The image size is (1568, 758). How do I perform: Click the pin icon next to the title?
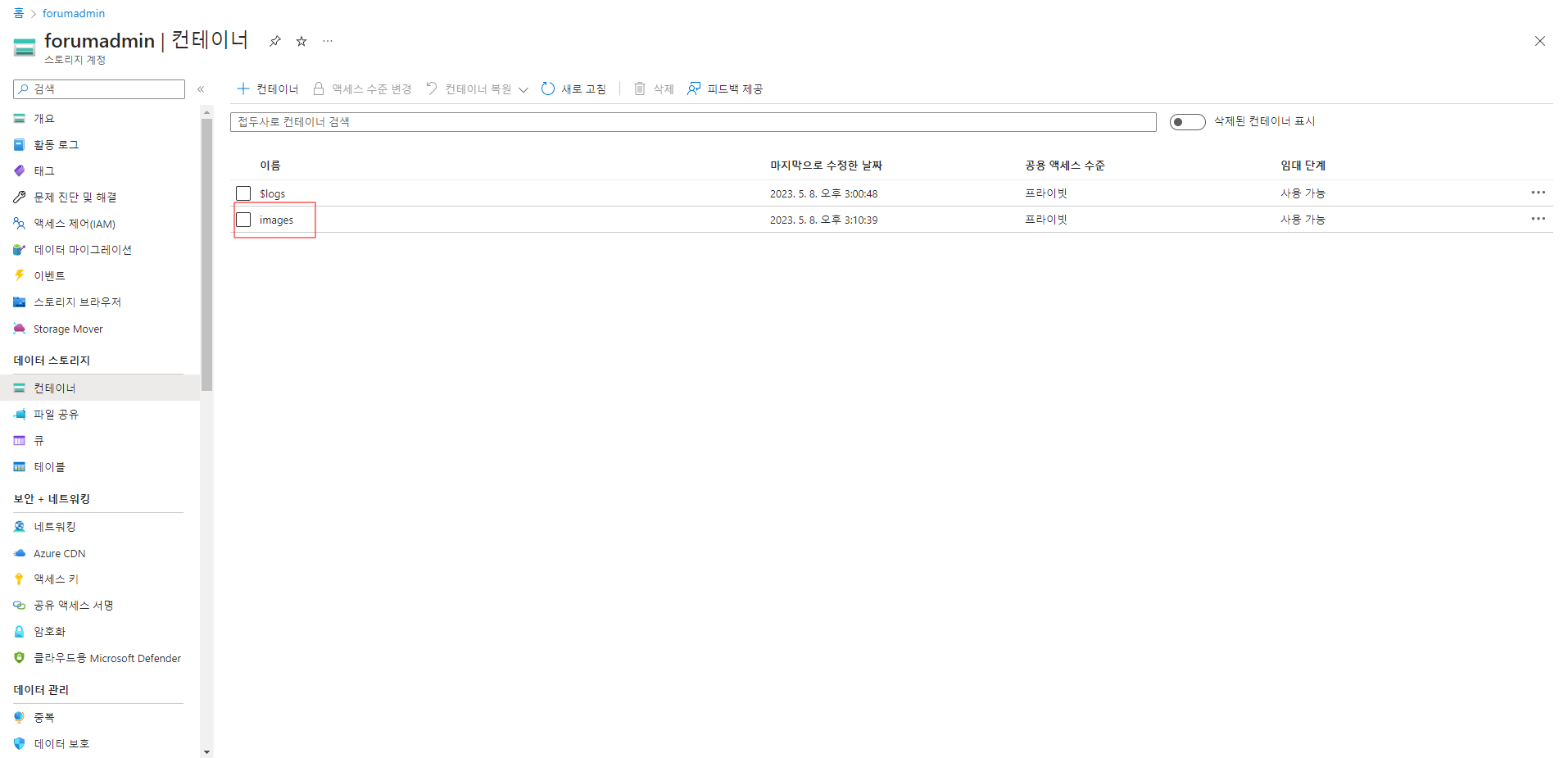tap(275, 41)
